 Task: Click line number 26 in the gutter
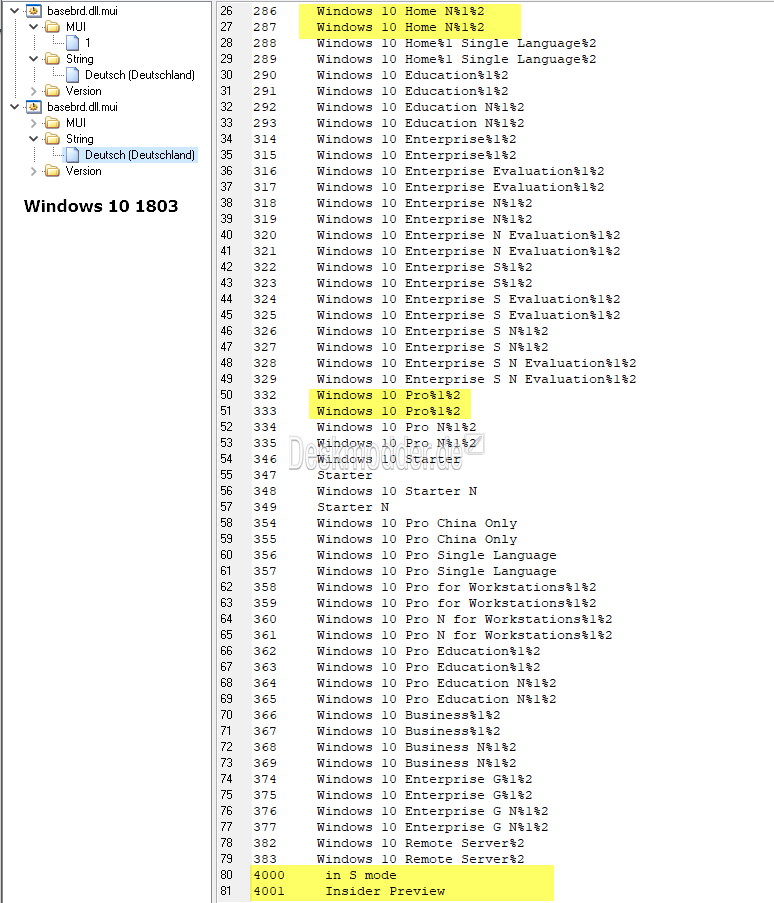pos(226,11)
